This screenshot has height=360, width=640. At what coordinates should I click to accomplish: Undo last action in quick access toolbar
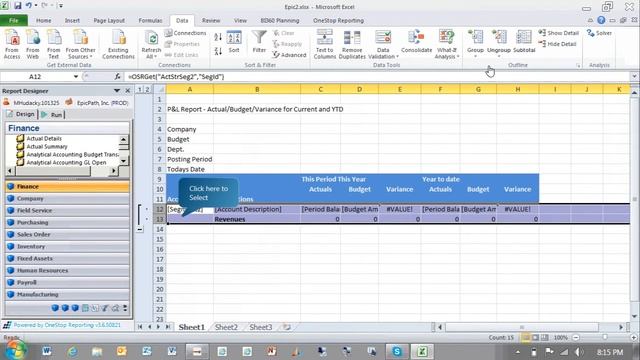(x=29, y=6)
